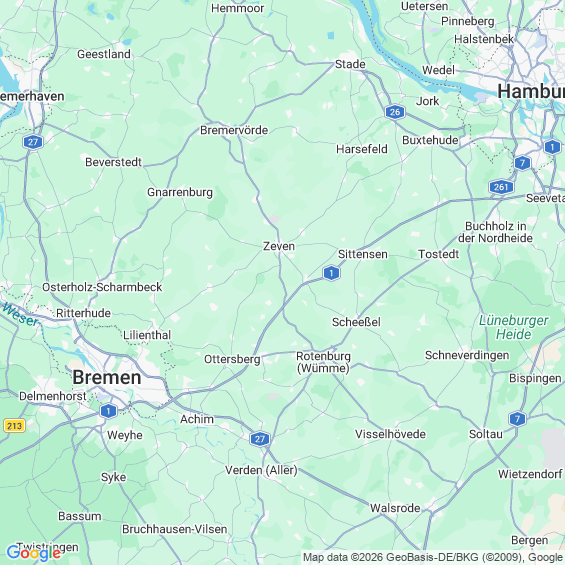The image size is (565, 565).
Task: Click the Weser river label
Action: (20, 315)
